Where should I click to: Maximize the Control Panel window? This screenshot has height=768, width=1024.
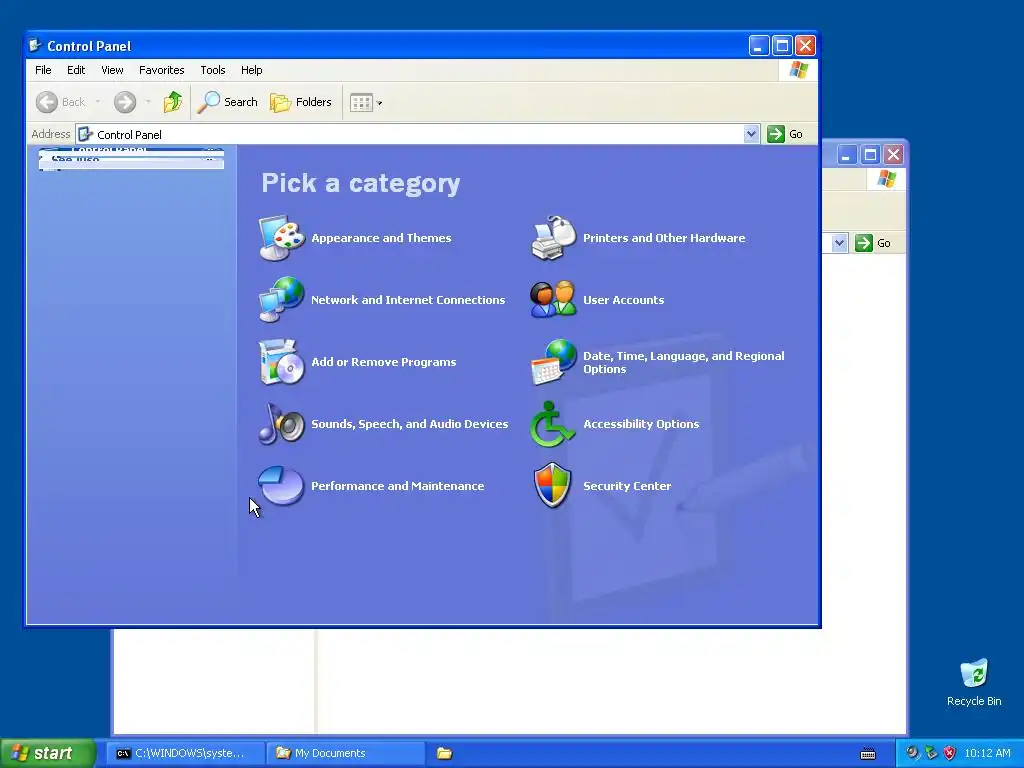(x=782, y=45)
